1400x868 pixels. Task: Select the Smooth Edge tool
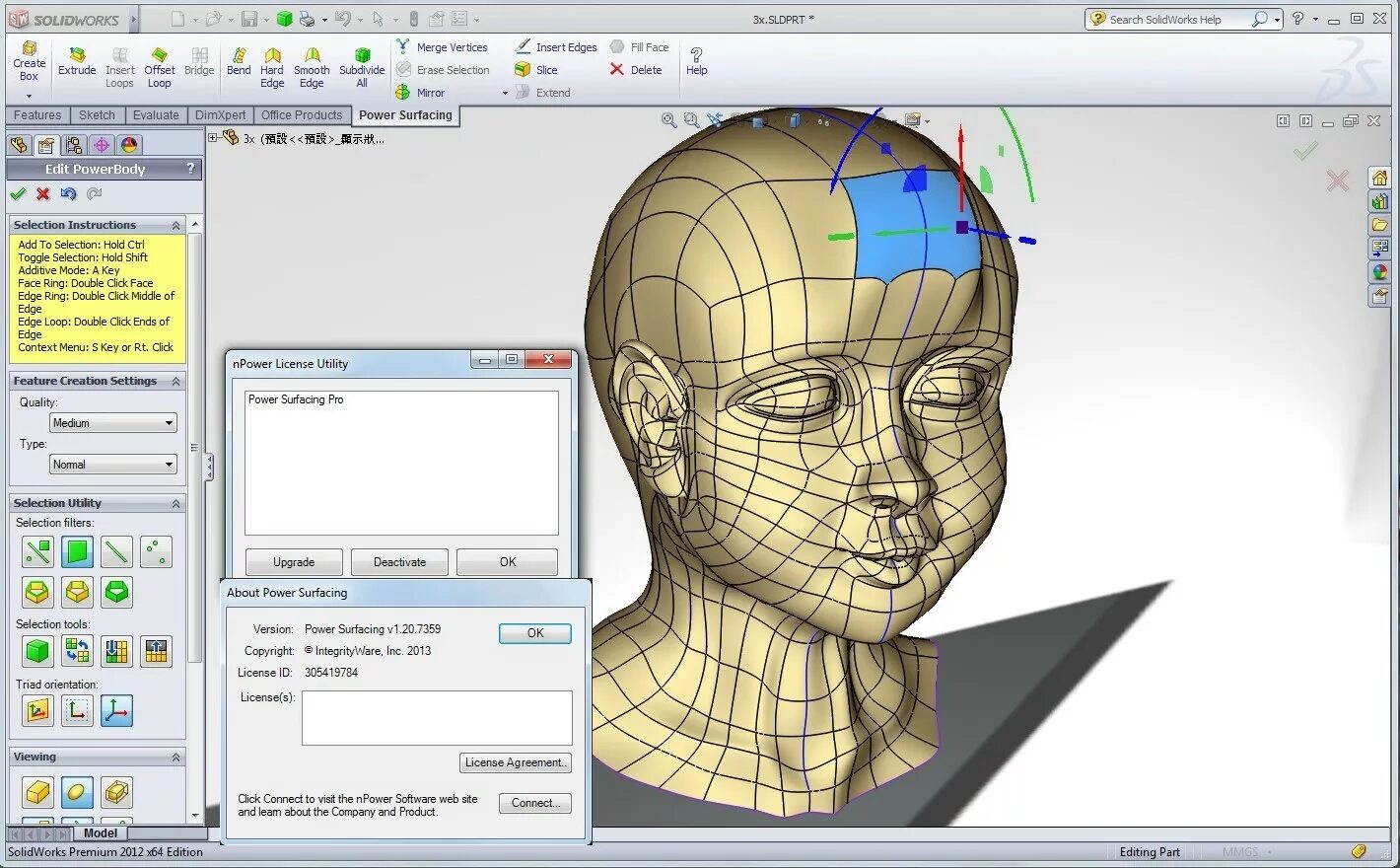pyautogui.click(x=312, y=56)
